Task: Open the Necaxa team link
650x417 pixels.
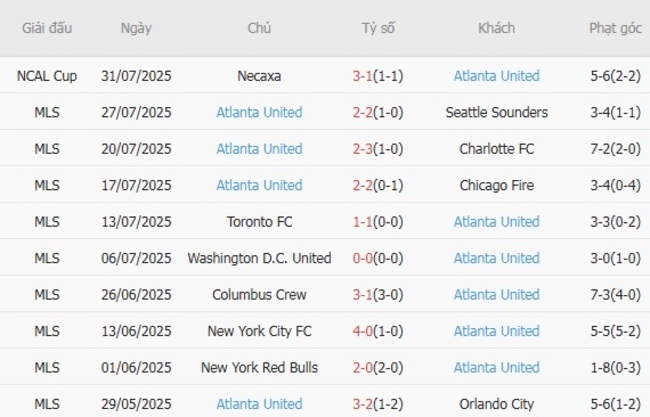Action: point(259,76)
